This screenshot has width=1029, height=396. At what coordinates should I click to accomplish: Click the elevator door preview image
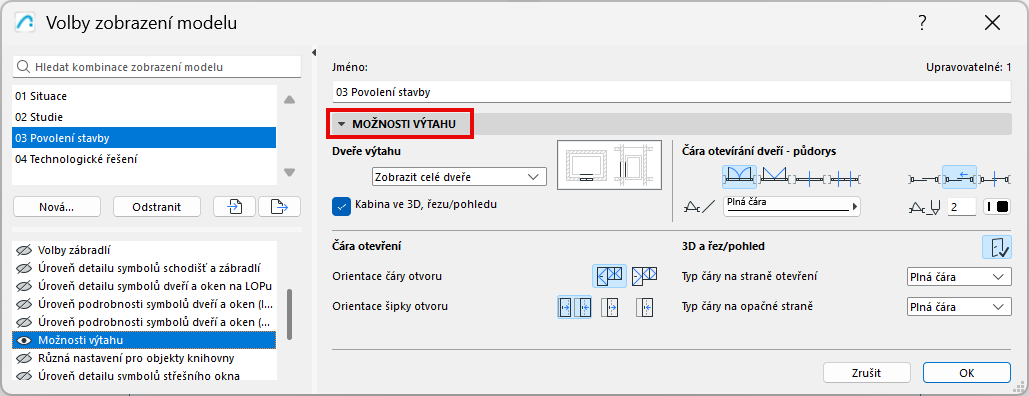click(x=609, y=165)
